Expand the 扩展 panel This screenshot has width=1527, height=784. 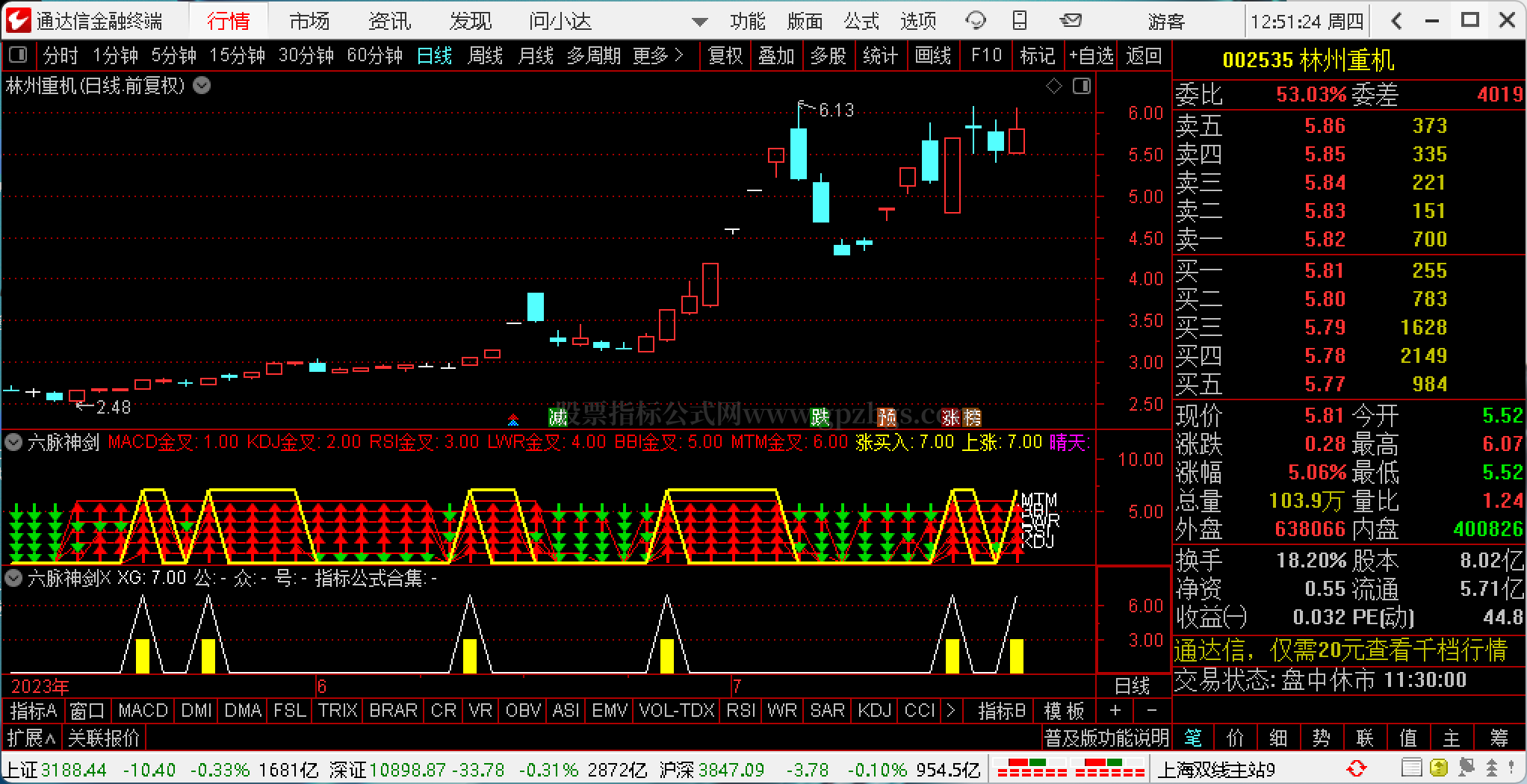tap(31, 738)
